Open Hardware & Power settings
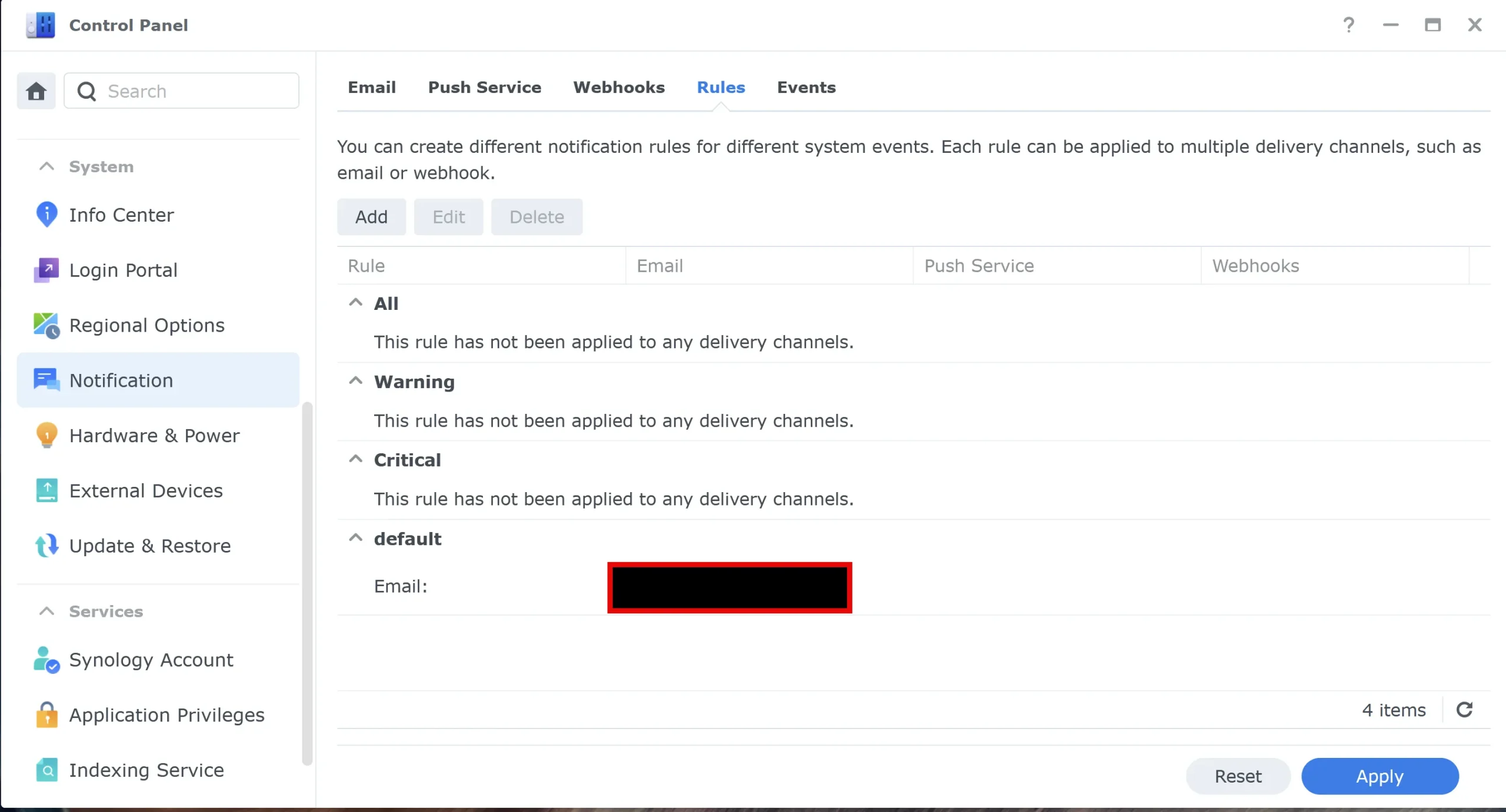 point(155,435)
